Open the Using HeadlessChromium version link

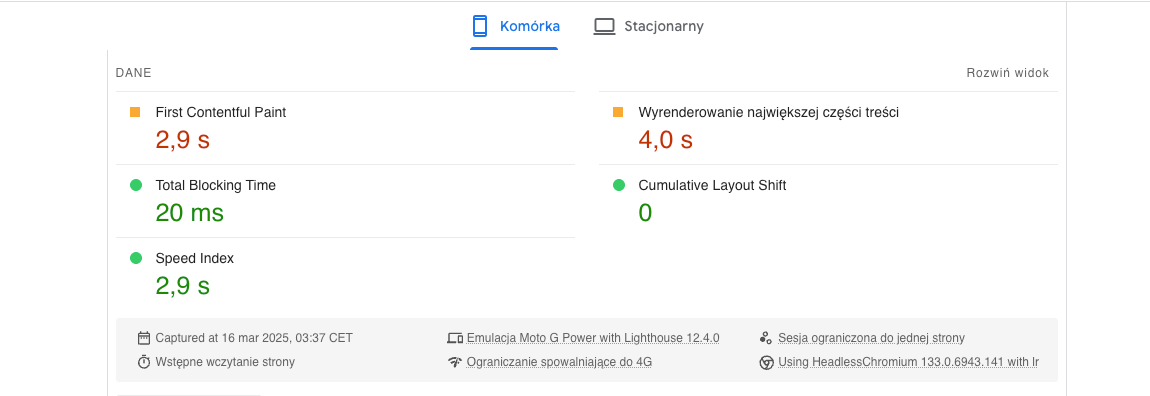[x=909, y=362]
